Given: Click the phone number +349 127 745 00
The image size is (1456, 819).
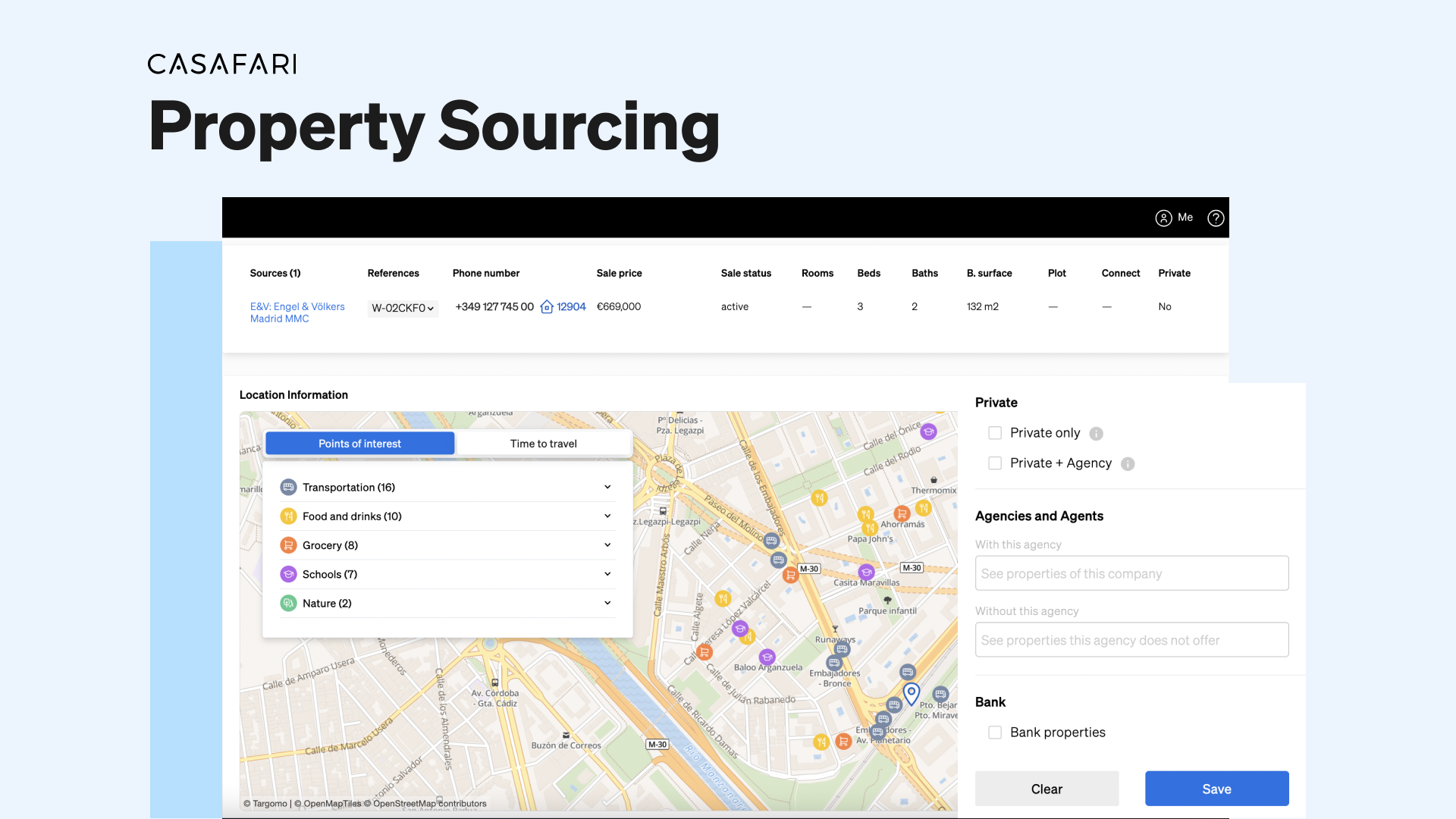Looking at the screenshot, I should click(x=494, y=306).
